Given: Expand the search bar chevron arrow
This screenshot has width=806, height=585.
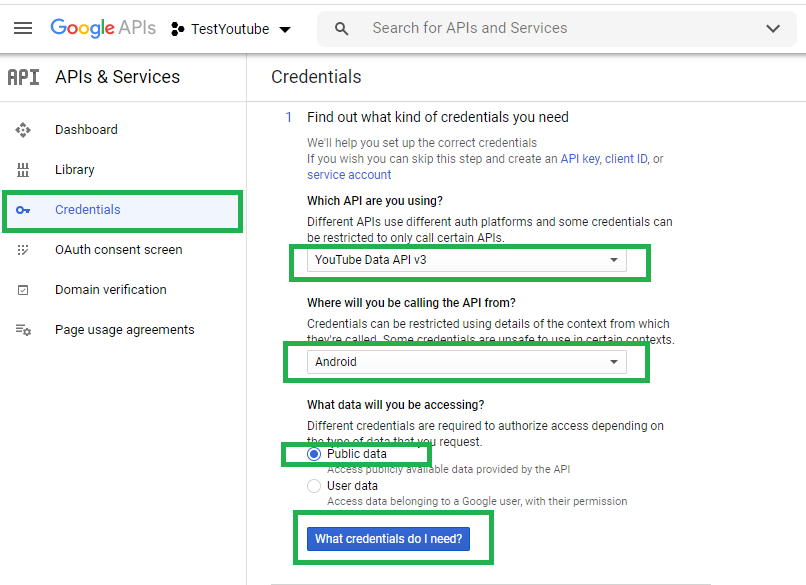Looking at the screenshot, I should click(x=773, y=29).
